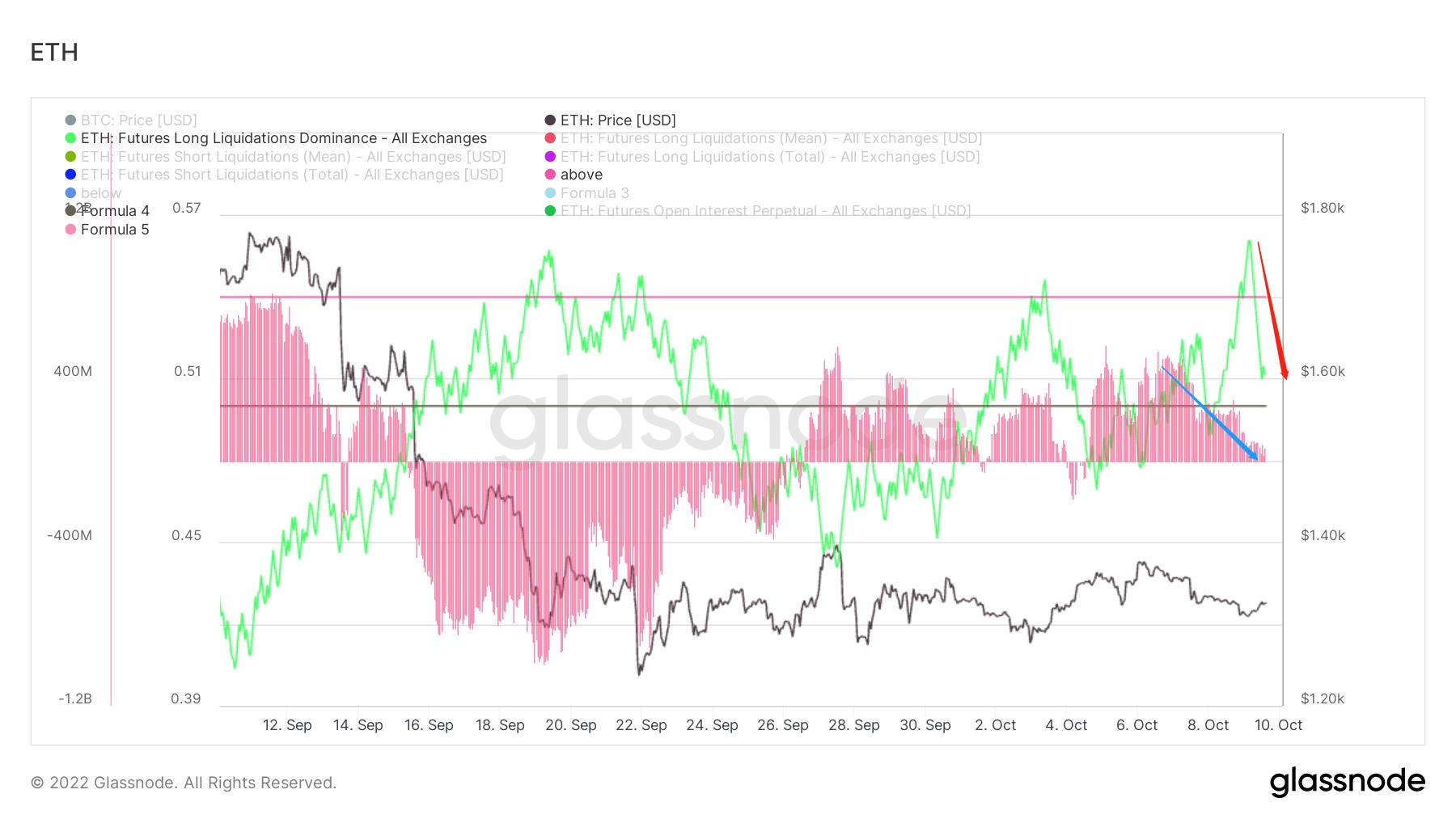Click the blue diagonal arrow annotation
1456x819 pixels.
pos(1209,413)
